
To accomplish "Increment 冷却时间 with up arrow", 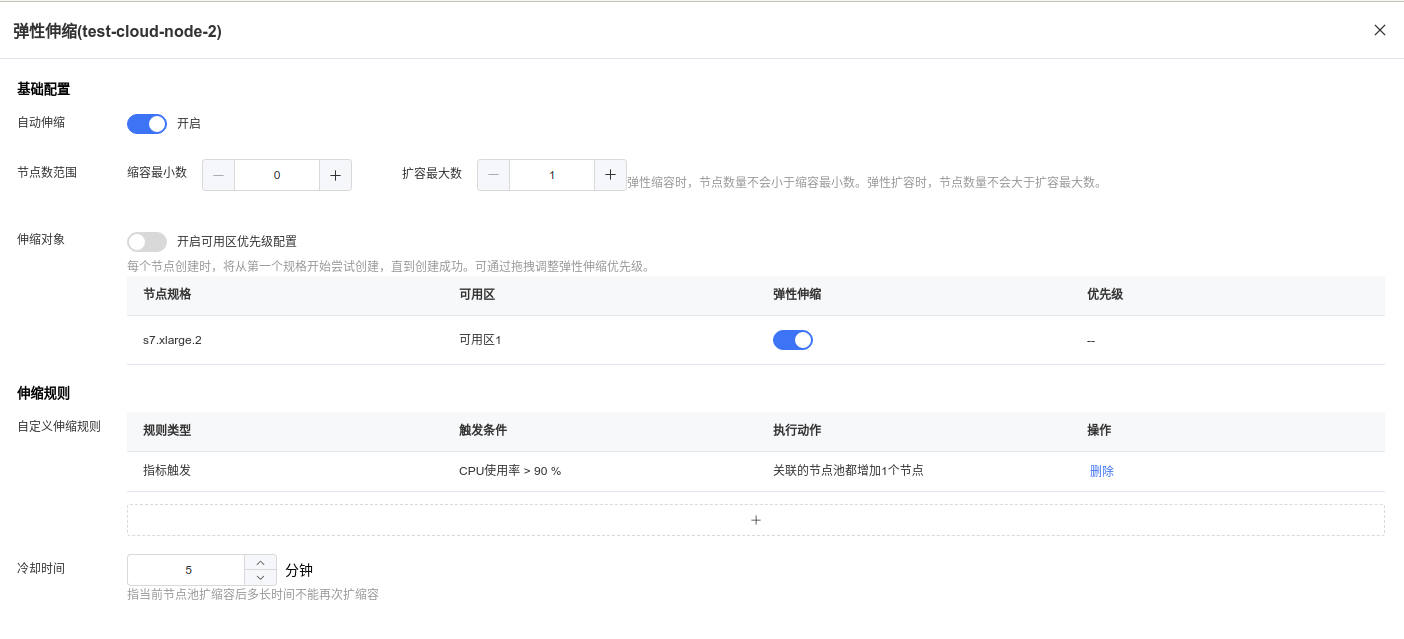I will (260, 563).
